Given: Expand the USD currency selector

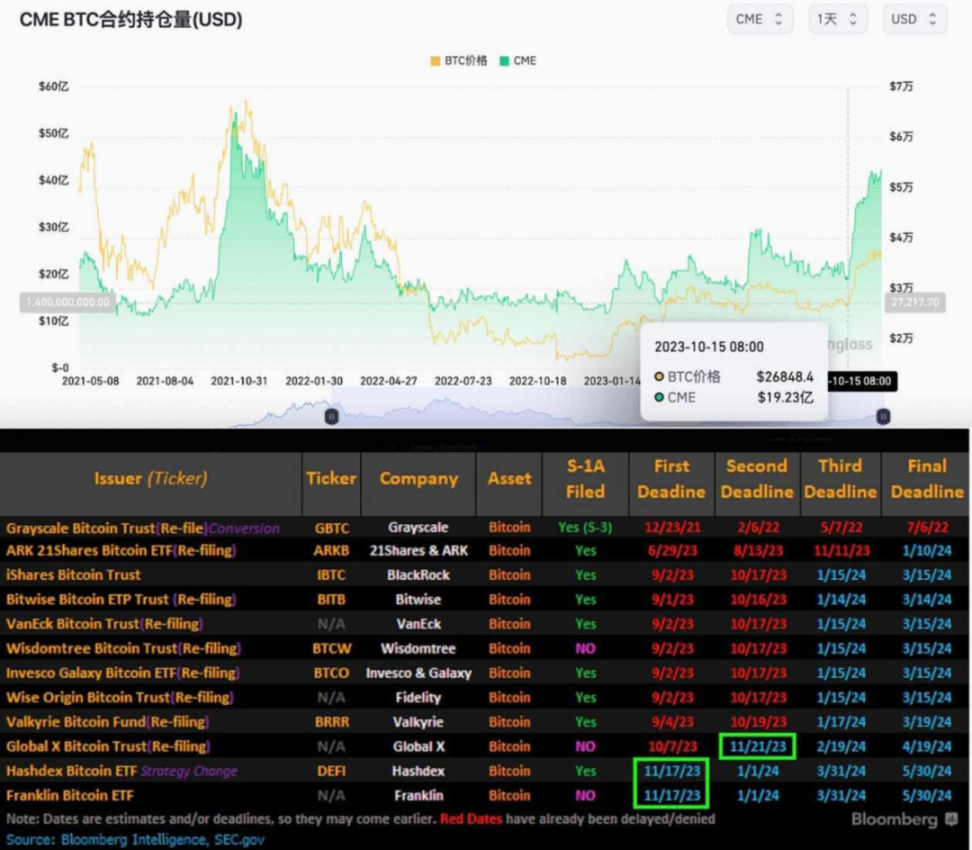Looking at the screenshot, I should [x=914, y=19].
